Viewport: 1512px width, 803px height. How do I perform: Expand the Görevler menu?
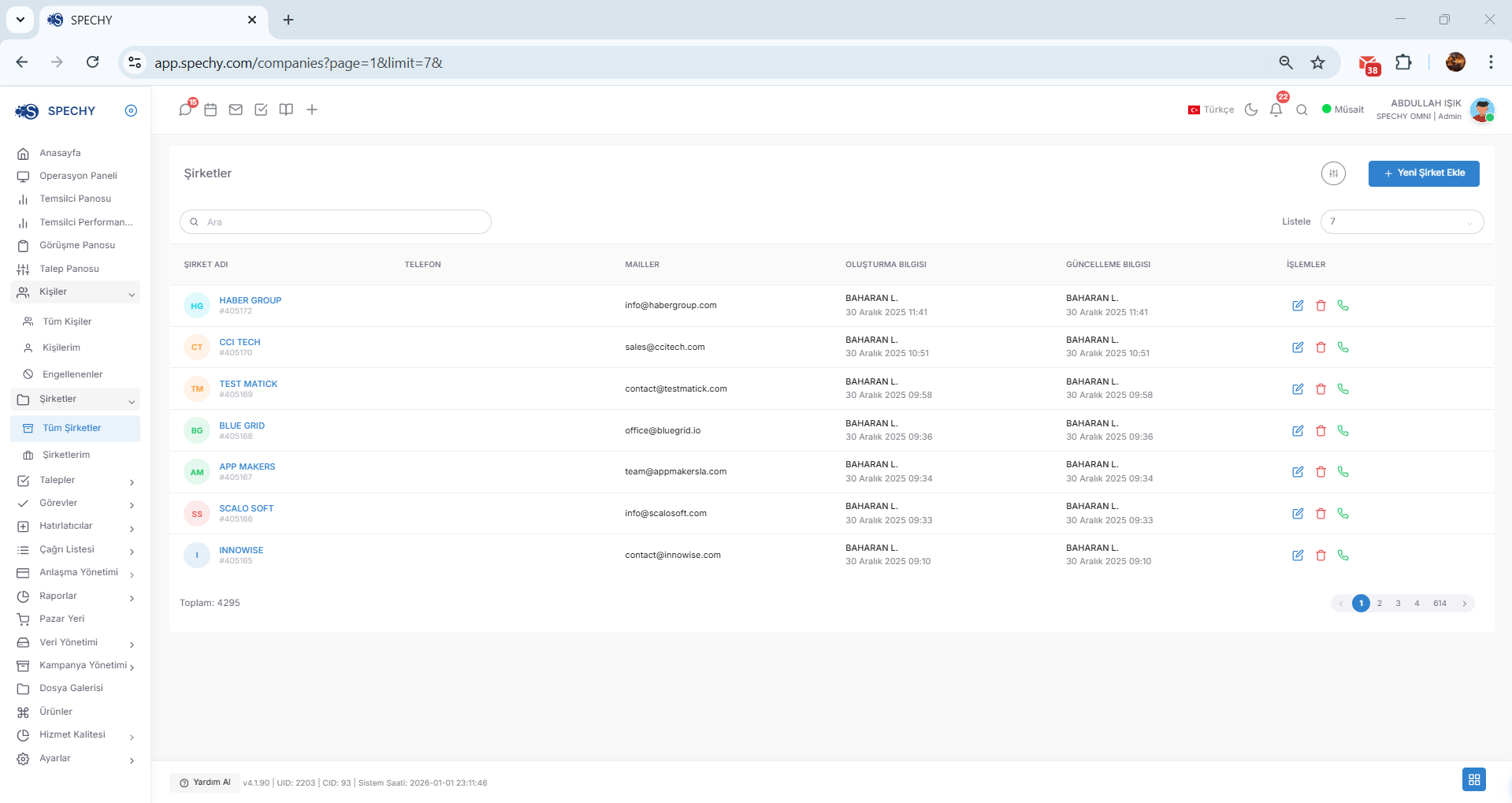(x=76, y=503)
